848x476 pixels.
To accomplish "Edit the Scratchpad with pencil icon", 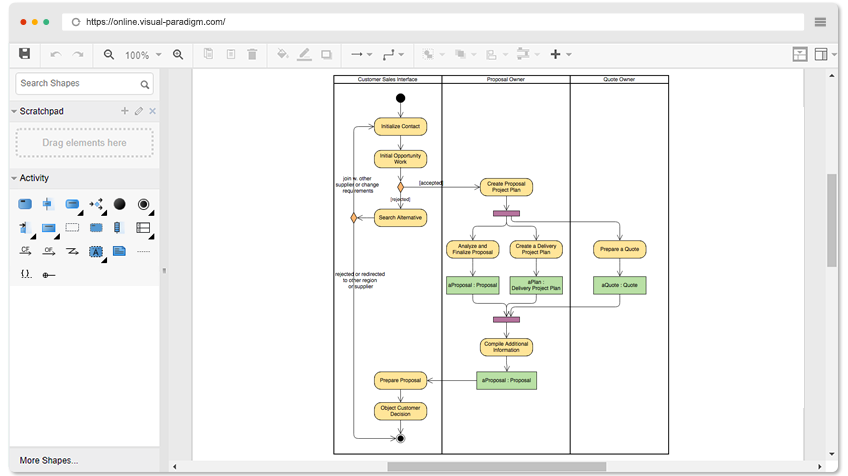I will click(138, 111).
